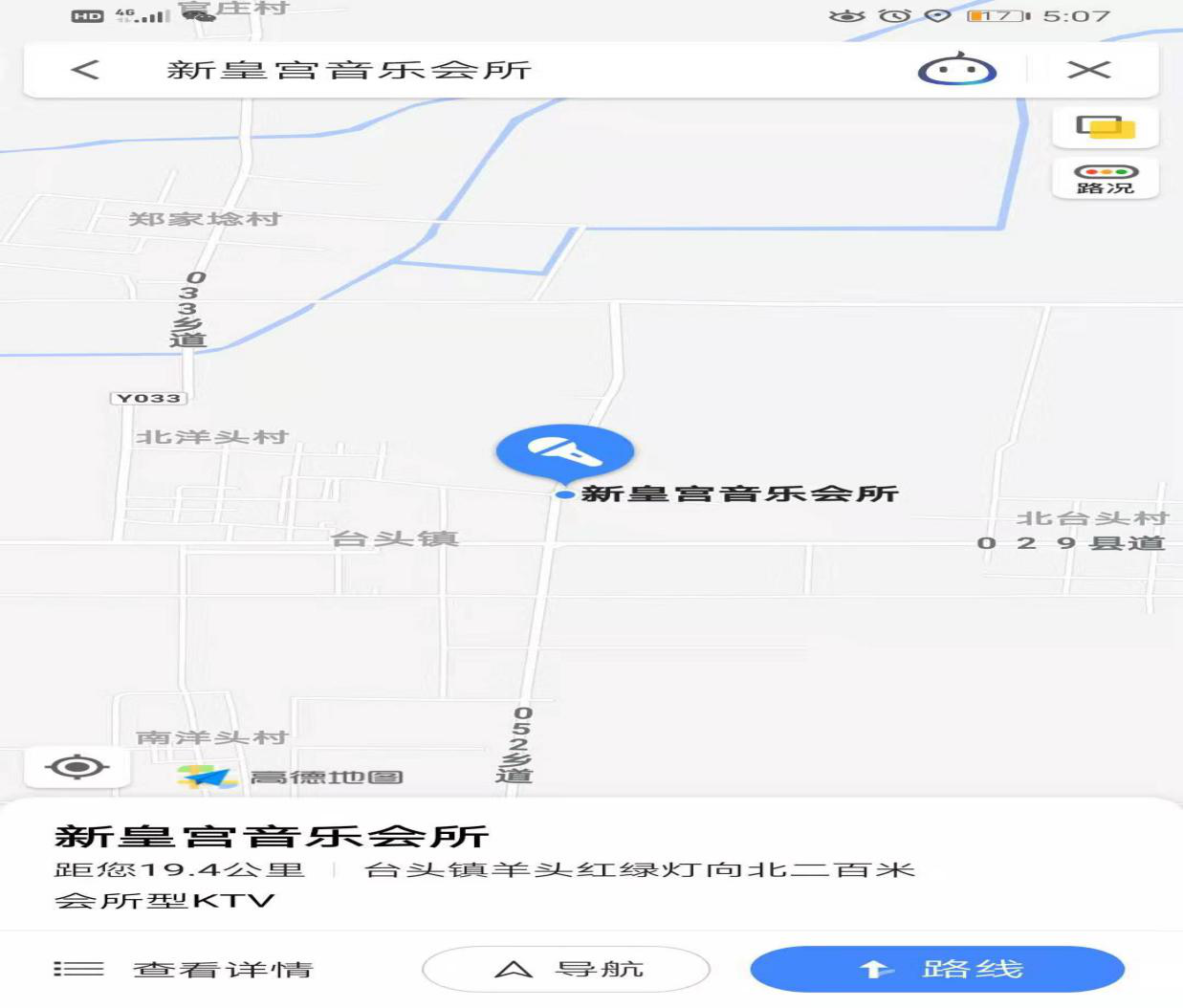The image size is (1183, 1008).
Task: Tap the 新皇宫音乐会所 title in info card
Action: 272,836
